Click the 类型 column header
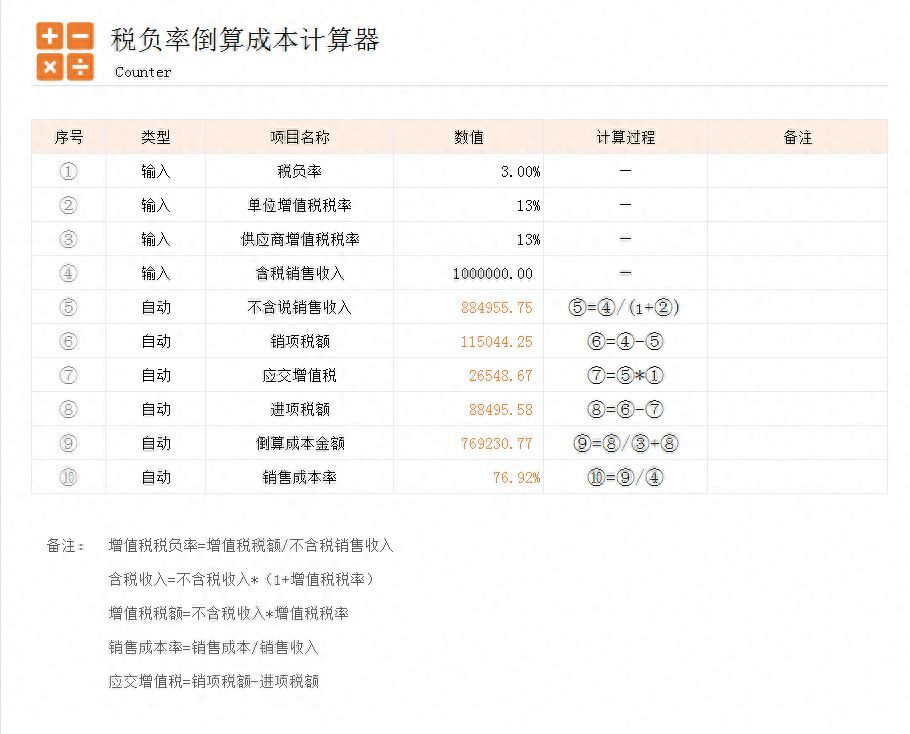 click(155, 138)
